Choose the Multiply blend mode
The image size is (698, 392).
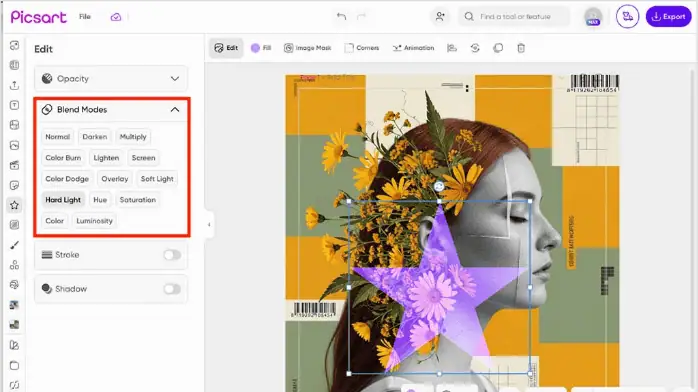pyautogui.click(x=133, y=137)
